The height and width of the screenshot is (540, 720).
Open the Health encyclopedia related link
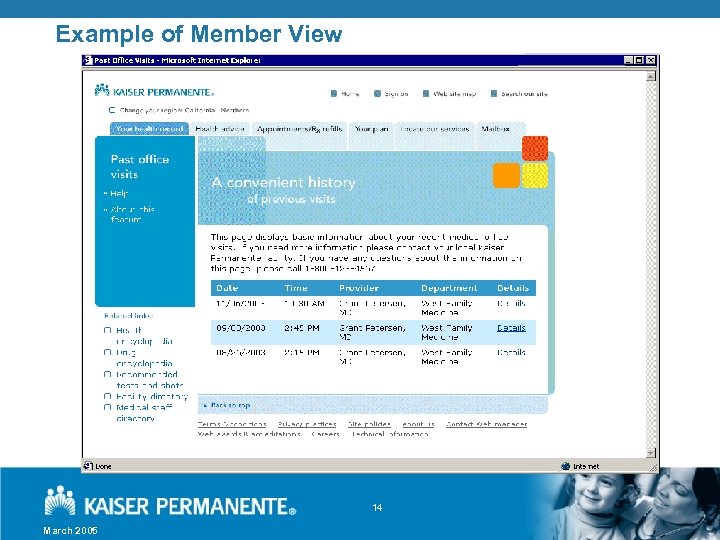click(x=144, y=336)
